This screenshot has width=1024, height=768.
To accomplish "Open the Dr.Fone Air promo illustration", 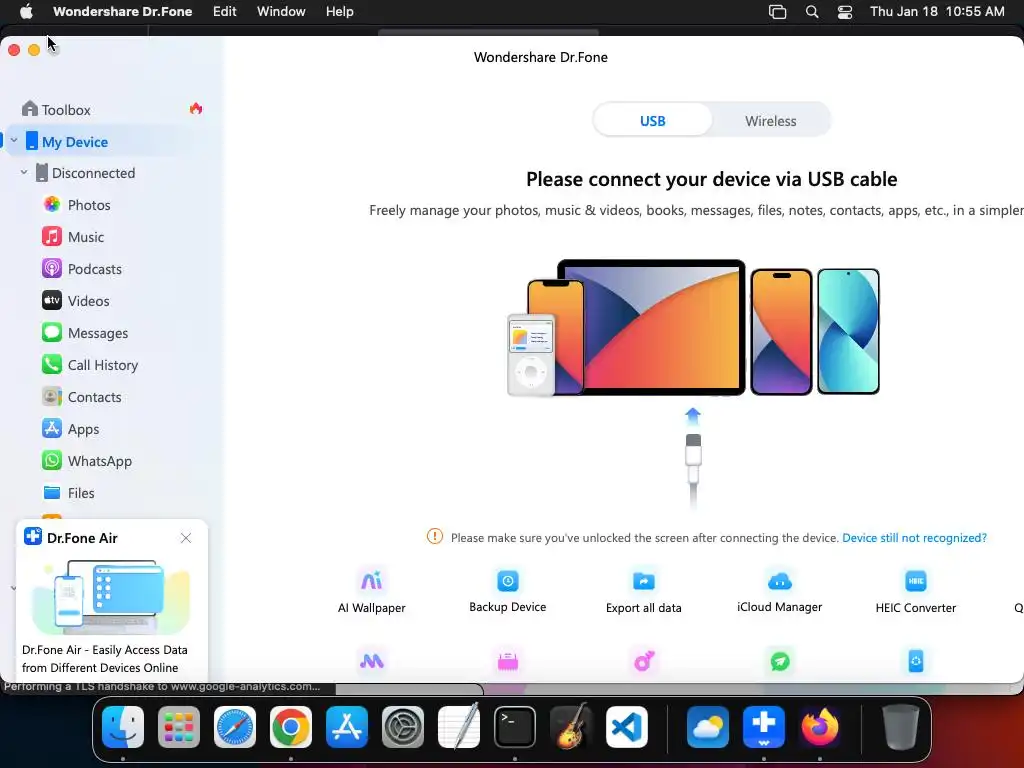I will (111, 596).
